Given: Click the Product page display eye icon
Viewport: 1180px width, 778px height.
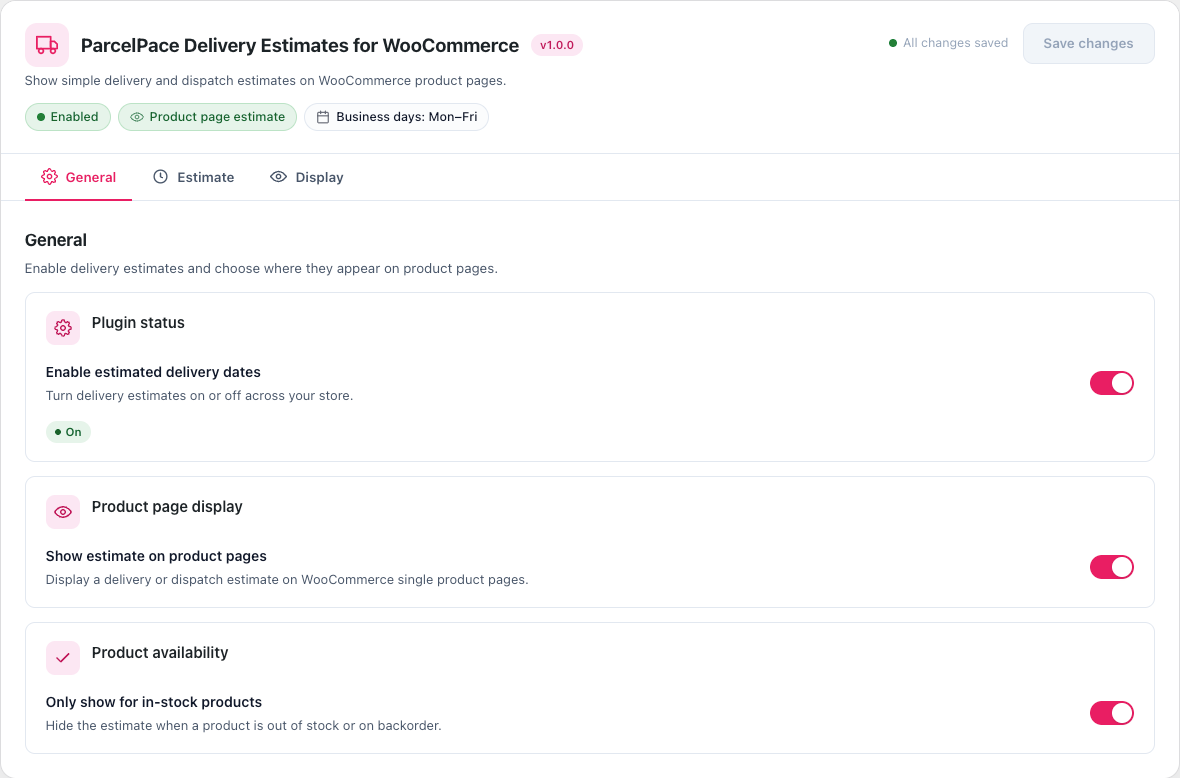Looking at the screenshot, I should [x=62, y=512].
